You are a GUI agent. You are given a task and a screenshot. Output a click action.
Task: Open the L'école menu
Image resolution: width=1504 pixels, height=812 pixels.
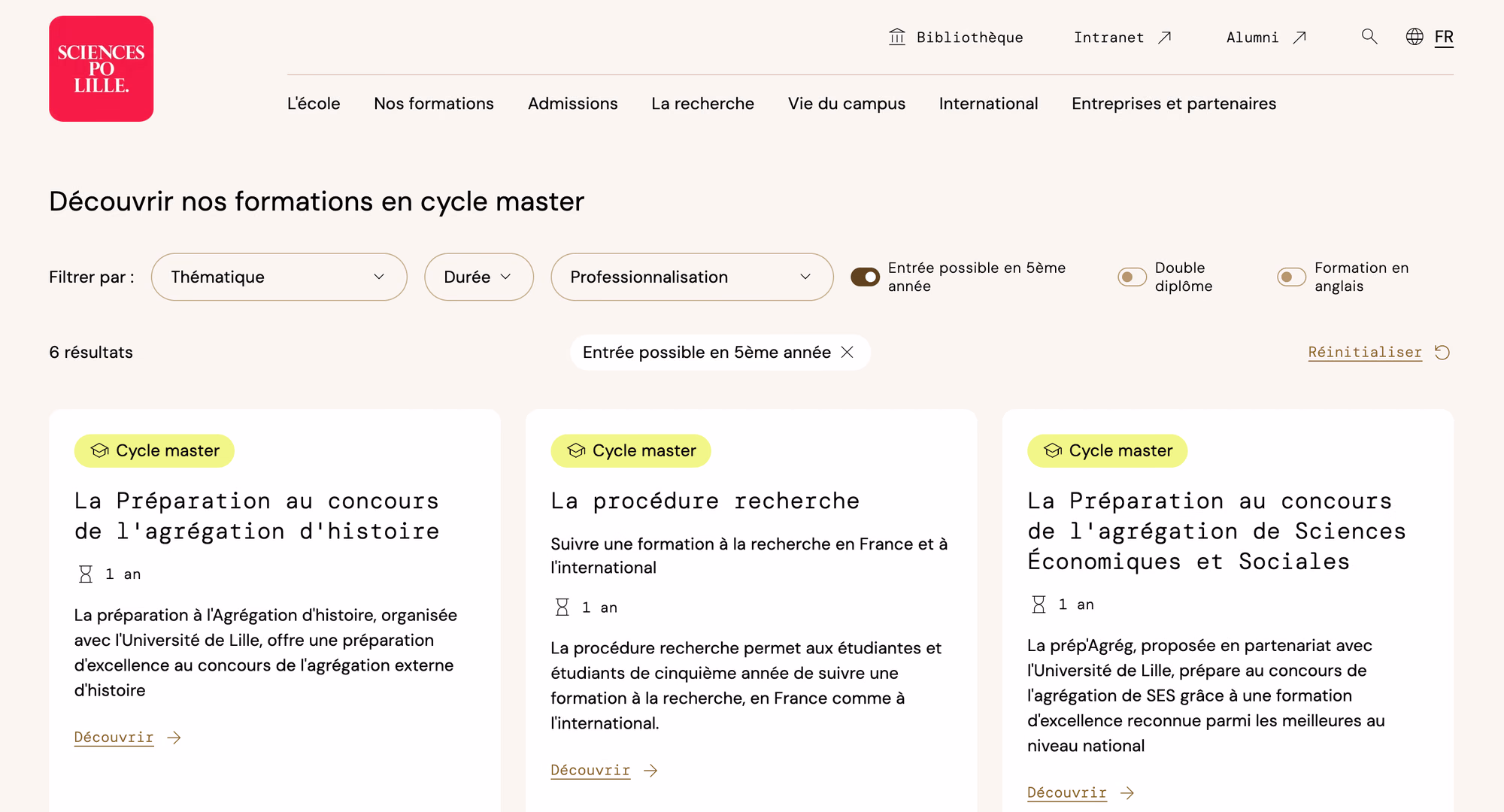click(x=314, y=104)
